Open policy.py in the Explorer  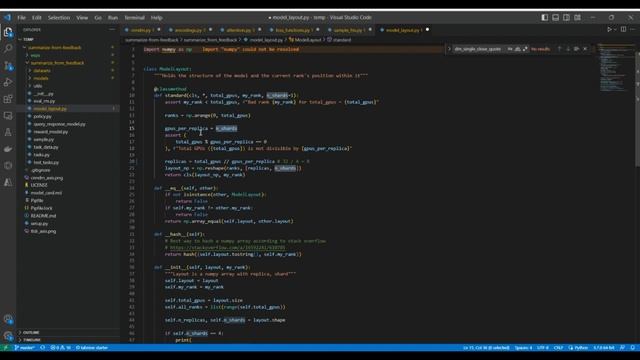(42, 116)
